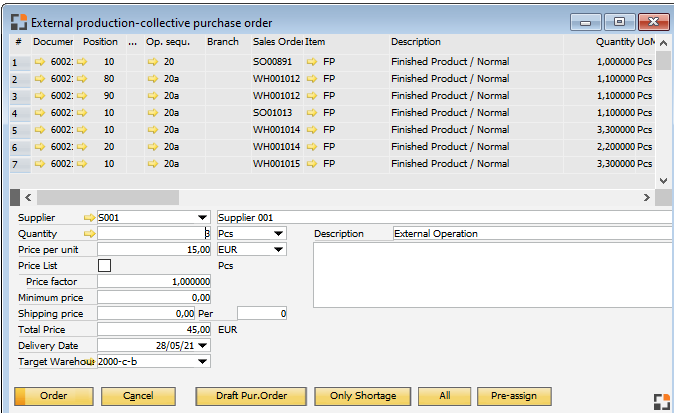Expand the Target Warehouse dropdown
The height and width of the screenshot is (413, 674).
tap(204, 361)
